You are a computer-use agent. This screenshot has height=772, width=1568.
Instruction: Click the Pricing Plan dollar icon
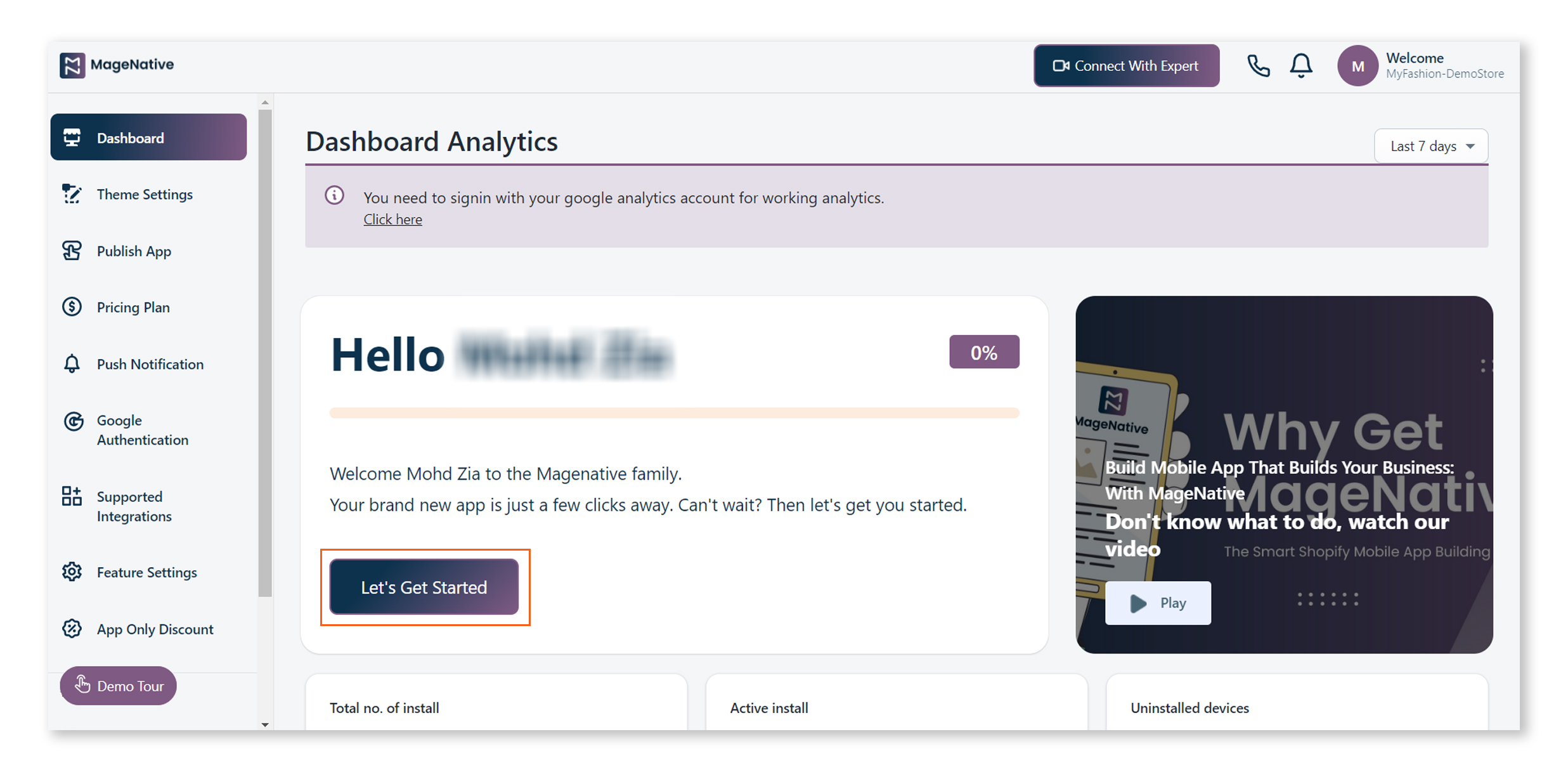72,307
